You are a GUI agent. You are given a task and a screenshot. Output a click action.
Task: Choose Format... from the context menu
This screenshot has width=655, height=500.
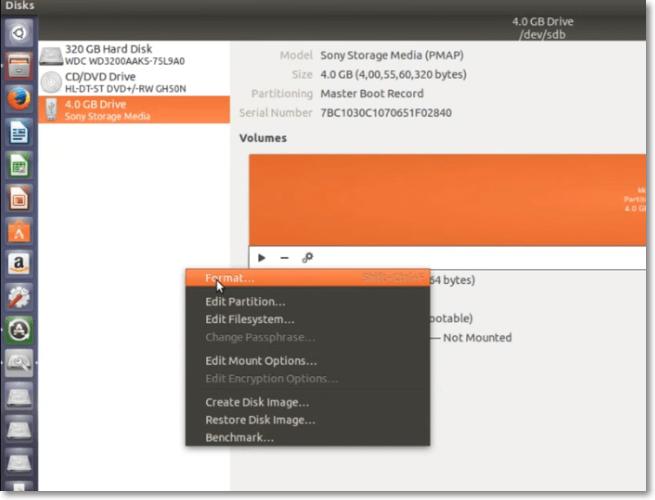coord(308,278)
